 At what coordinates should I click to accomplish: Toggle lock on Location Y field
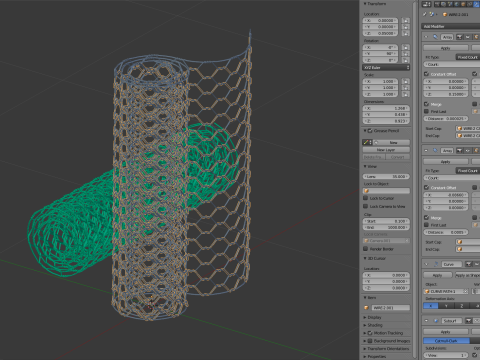[406, 27]
